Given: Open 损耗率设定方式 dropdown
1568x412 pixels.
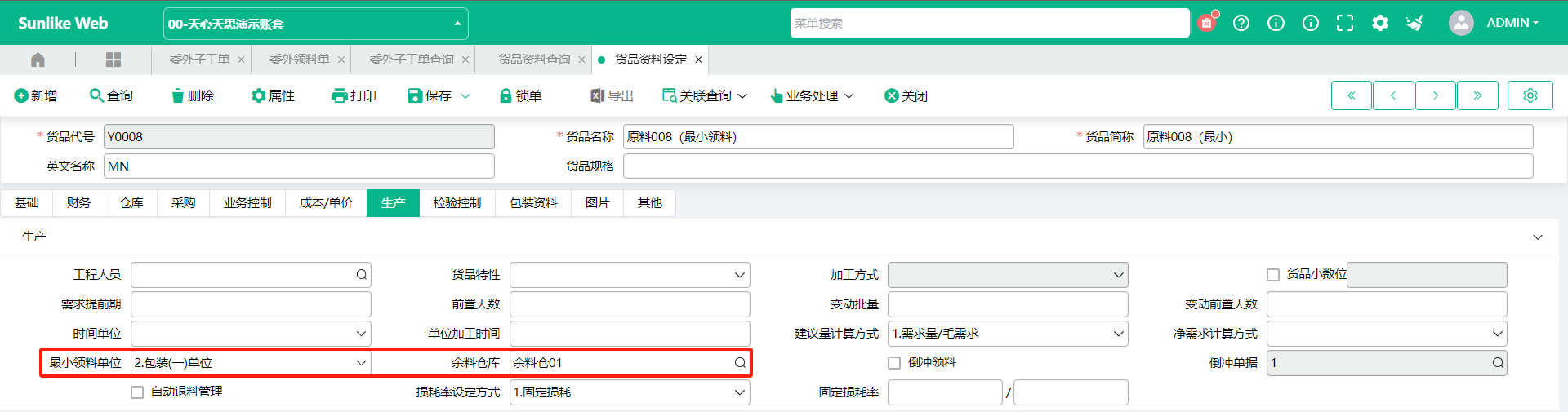Looking at the screenshot, I should coord(630,392).
